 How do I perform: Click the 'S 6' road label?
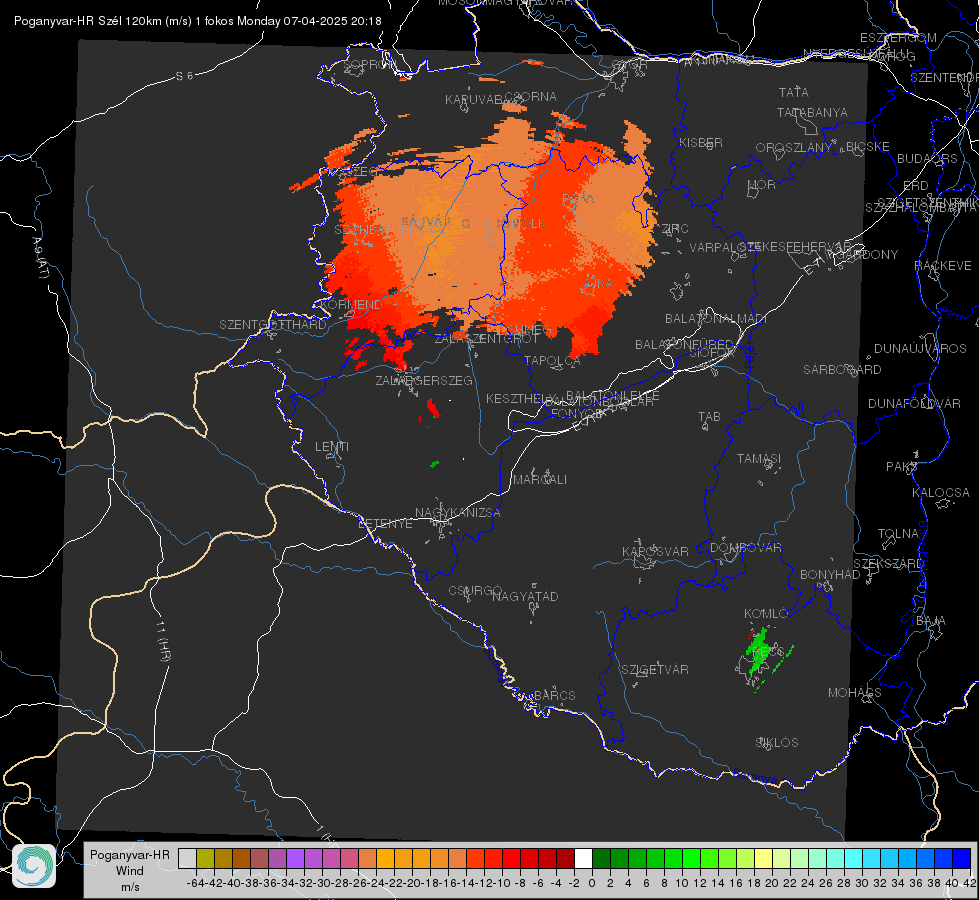click(184, 76)
